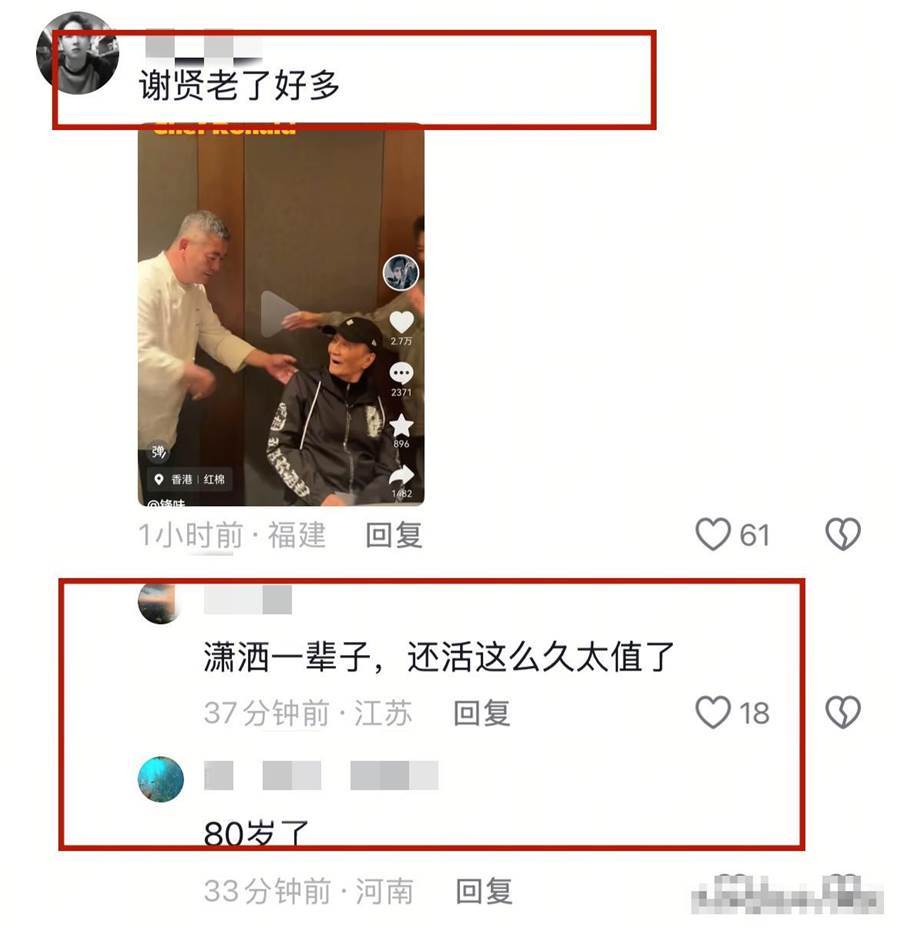
Task: Open the video author's round avatar
Action: click(x=401, y=273)
